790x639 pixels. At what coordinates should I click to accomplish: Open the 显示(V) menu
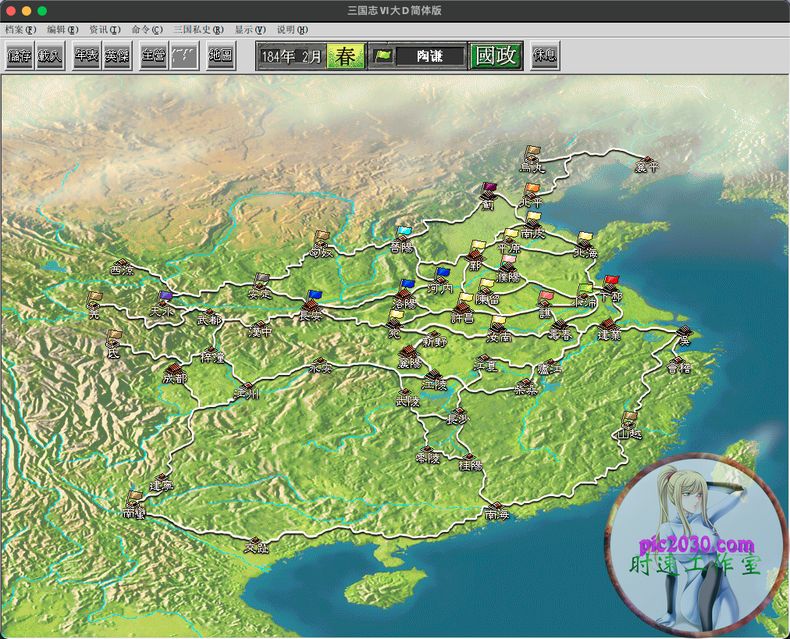coord(250,30)
